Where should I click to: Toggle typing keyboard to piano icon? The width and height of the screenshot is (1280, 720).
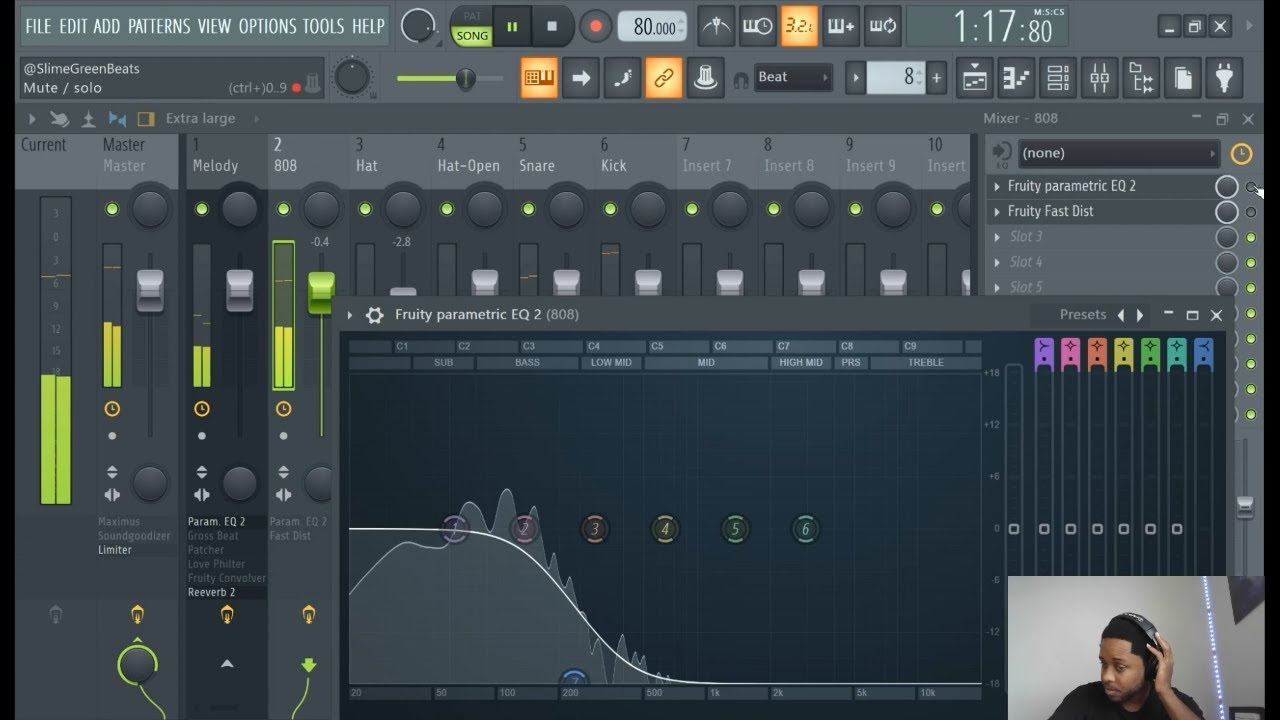[539, 78]
